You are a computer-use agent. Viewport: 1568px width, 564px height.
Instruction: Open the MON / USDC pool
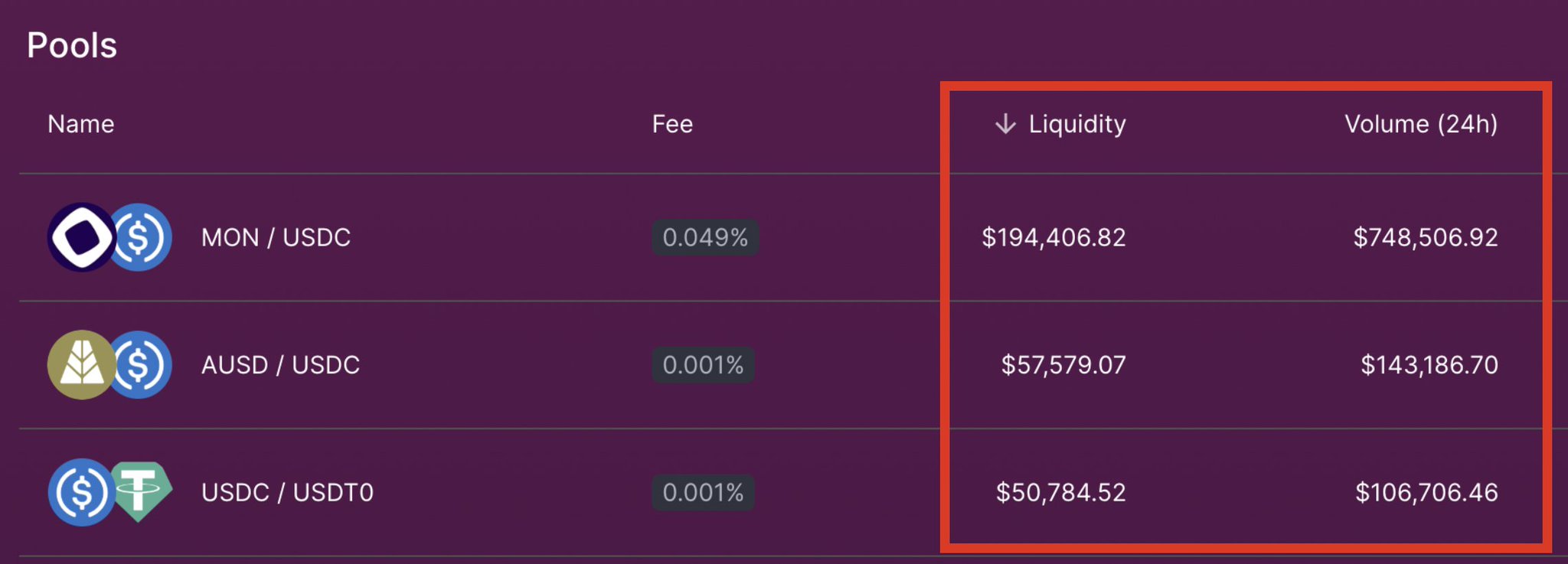click(276, 237)
